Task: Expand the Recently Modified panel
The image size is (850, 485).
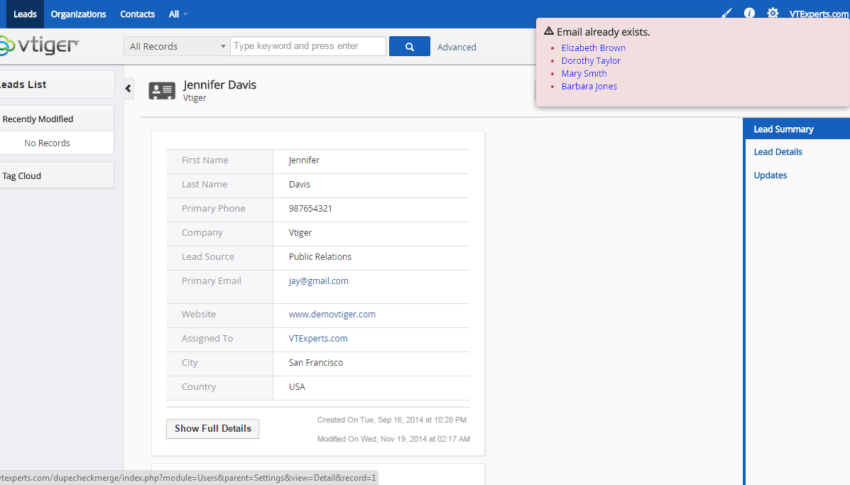Action: [57, 119]
